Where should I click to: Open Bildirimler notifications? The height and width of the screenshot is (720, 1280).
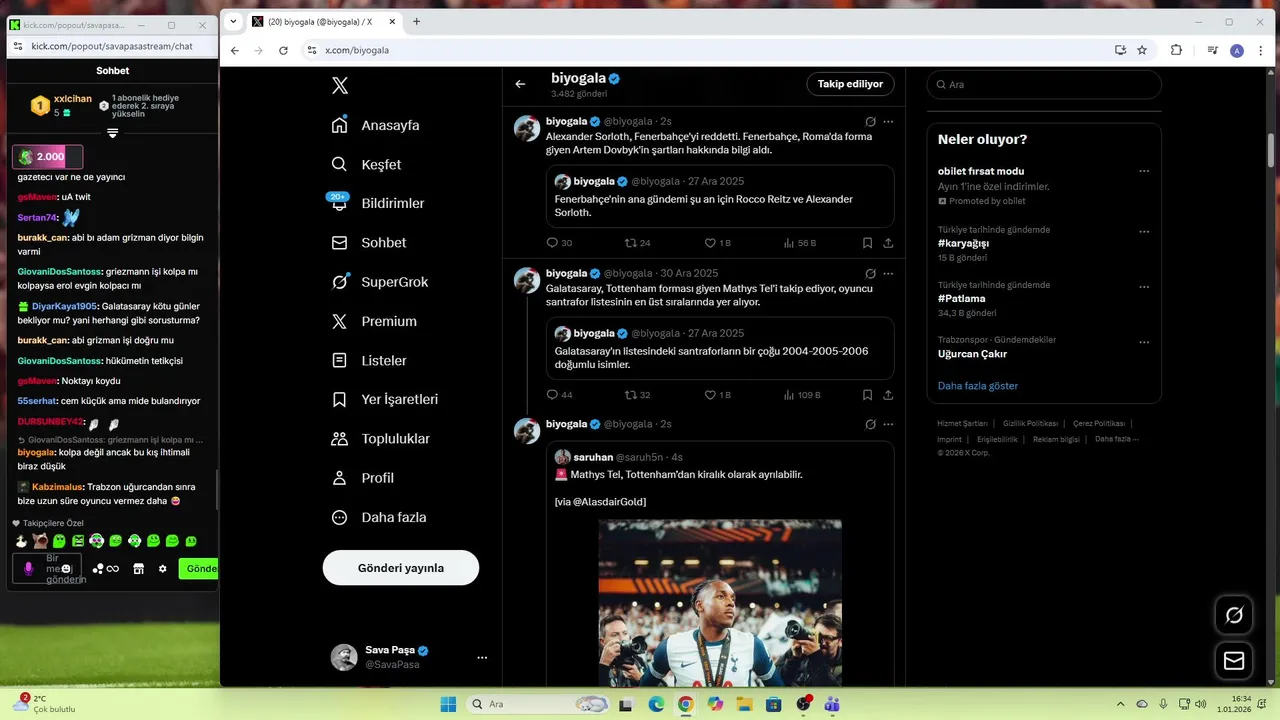coord(377,203)
